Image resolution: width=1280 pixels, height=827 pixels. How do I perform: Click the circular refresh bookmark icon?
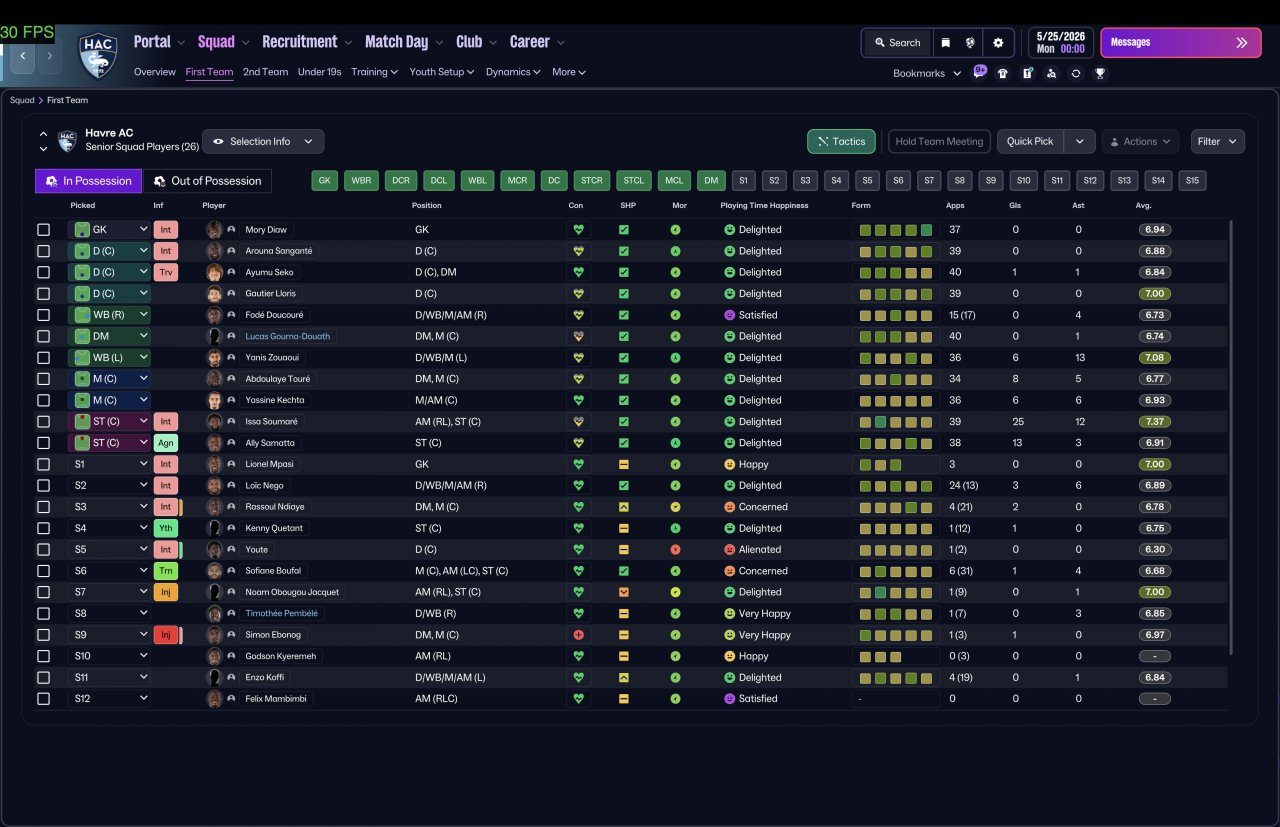(x=1076, y=73)
